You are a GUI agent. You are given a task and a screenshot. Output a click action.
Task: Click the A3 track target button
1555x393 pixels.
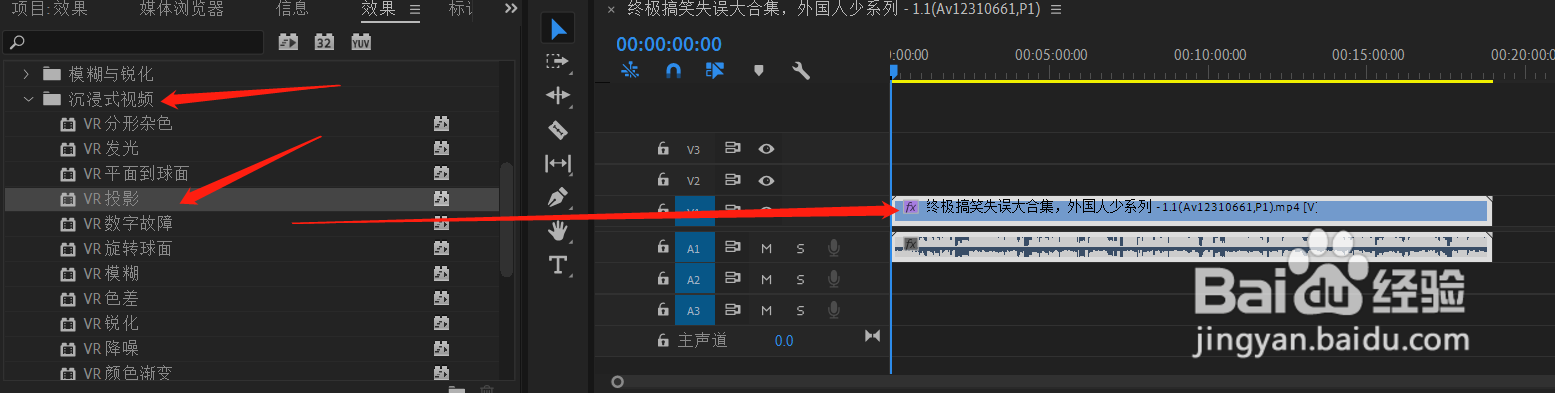694,310
